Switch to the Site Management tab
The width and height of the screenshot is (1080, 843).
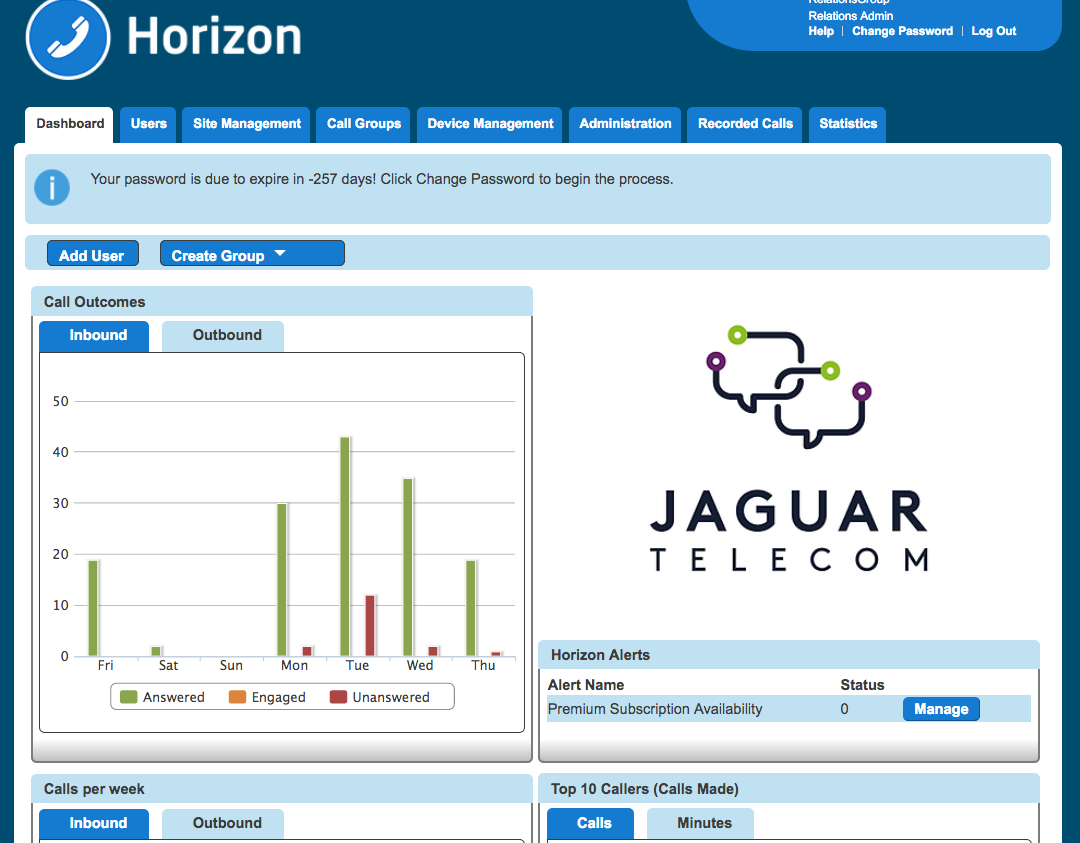[x=247, y=124]
